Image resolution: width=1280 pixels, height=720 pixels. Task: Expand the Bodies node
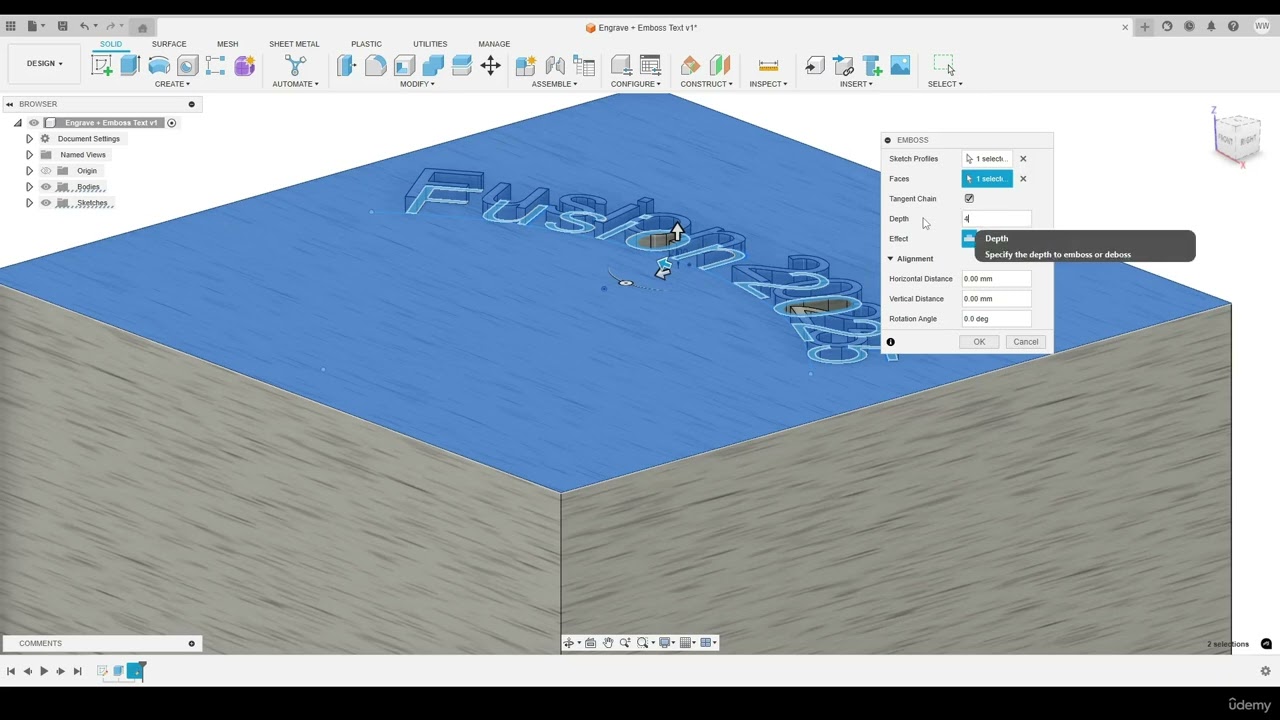click(x=29, y=187)
